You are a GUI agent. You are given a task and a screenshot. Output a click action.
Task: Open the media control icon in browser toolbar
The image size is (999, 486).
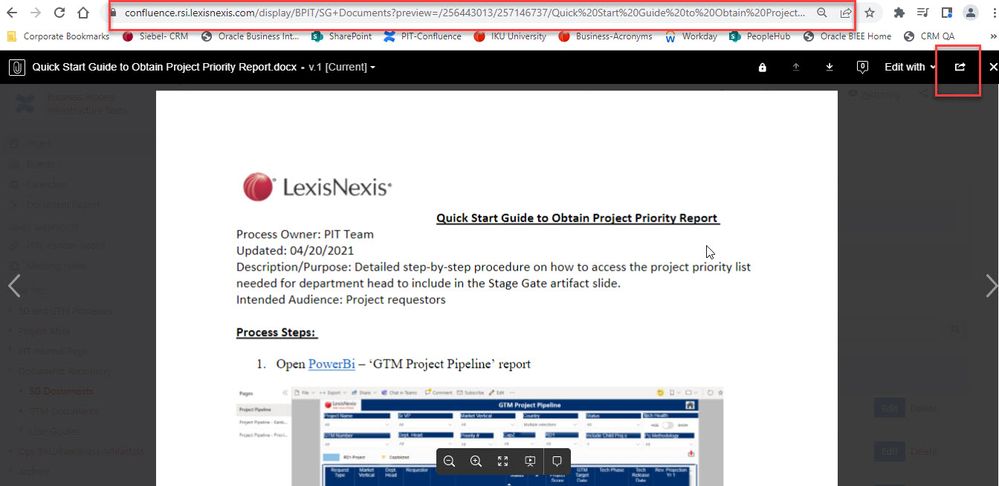pos(923,13)
